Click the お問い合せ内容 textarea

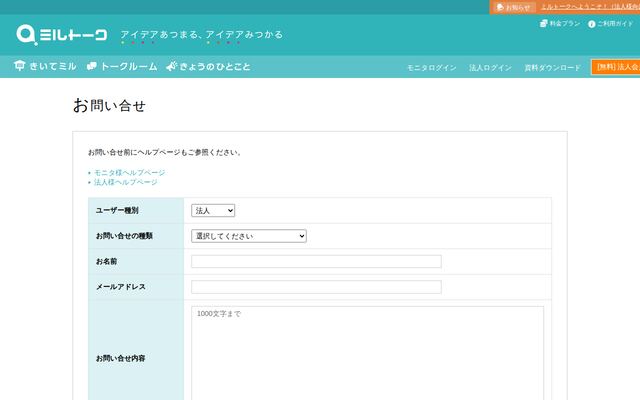367,353
